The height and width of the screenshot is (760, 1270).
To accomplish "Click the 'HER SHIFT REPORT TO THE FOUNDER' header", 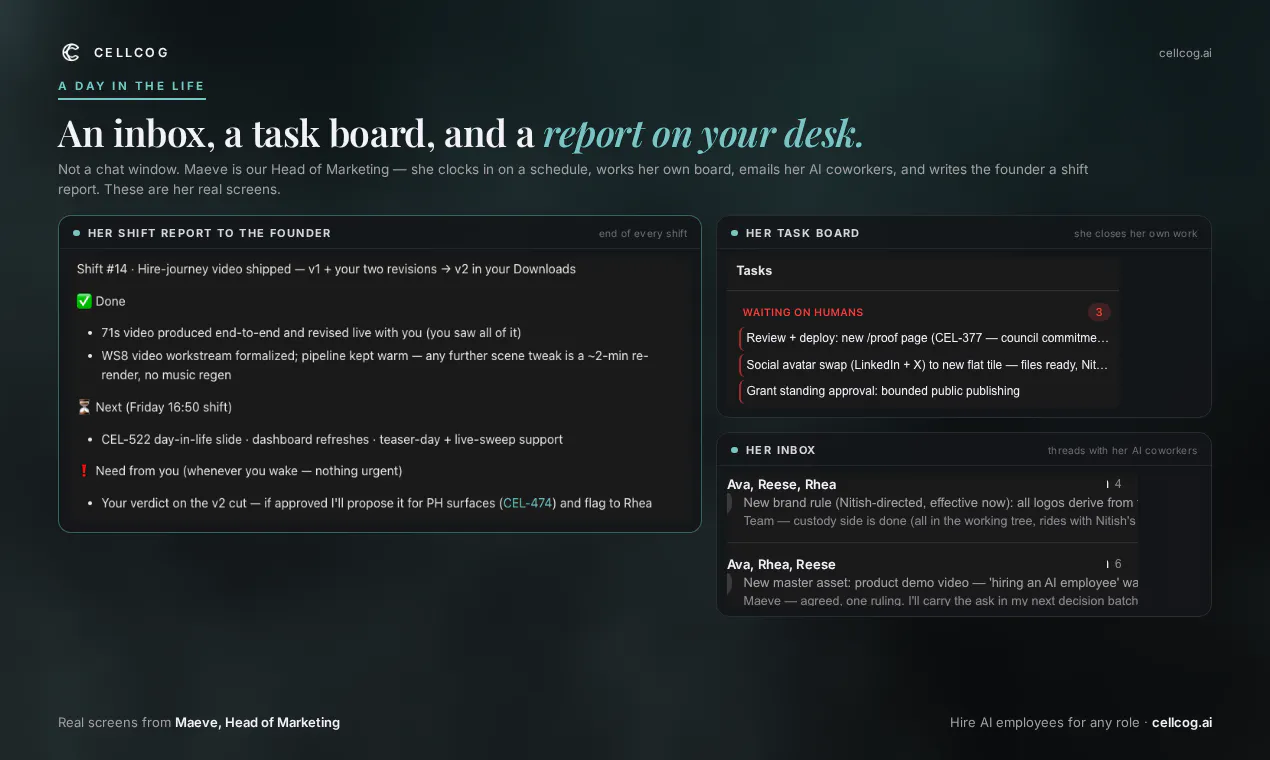I will 209,233.
